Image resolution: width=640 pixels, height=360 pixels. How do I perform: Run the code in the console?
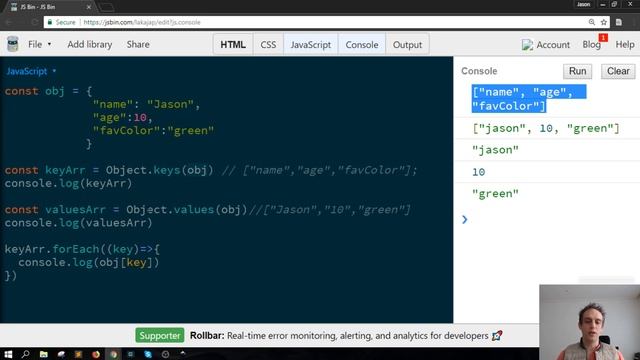pos(578,71)
